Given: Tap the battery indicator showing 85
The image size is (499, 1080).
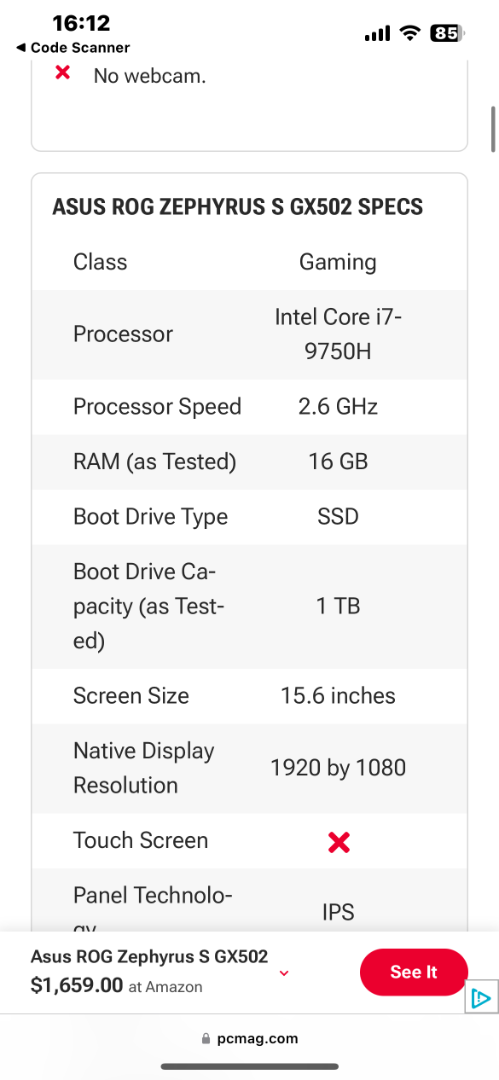Looking at the screenshot, I should point(448,32).
